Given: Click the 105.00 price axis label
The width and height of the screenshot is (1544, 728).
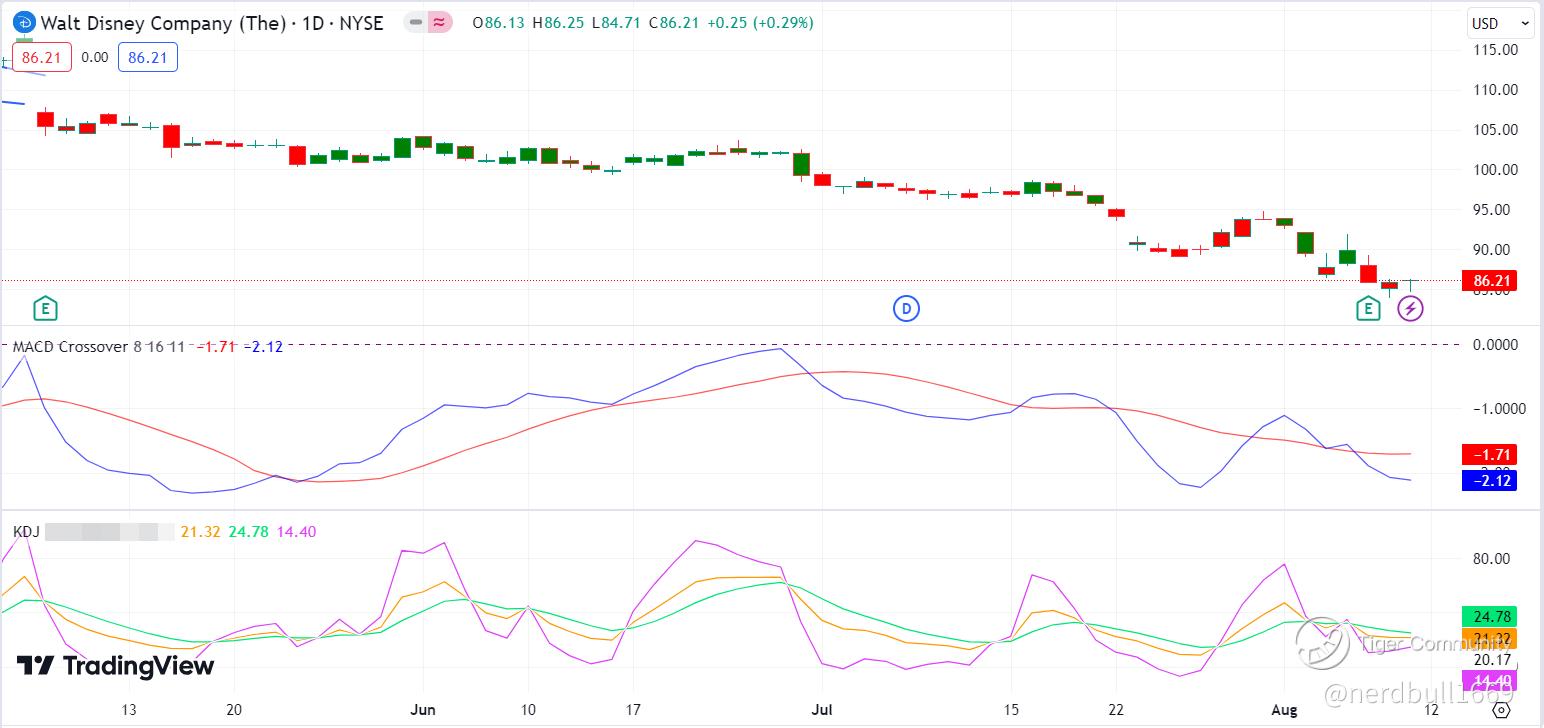Looking at the screenshot, I should click(1497, 130).
